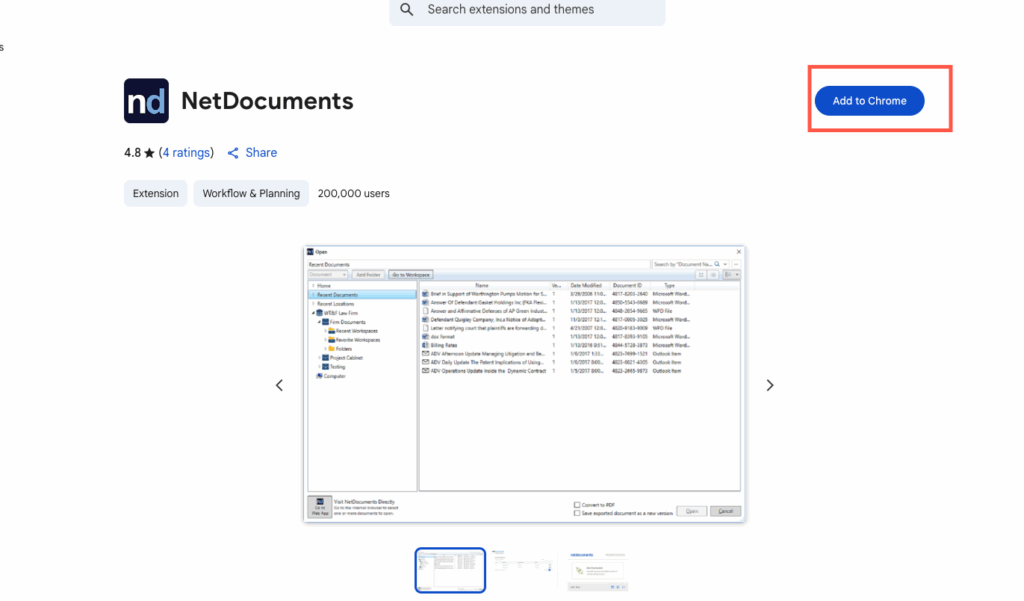Enable the "Convert to PDF" checkbox
This screenshot has height=601, width=1024.
[x=576, y=504]
